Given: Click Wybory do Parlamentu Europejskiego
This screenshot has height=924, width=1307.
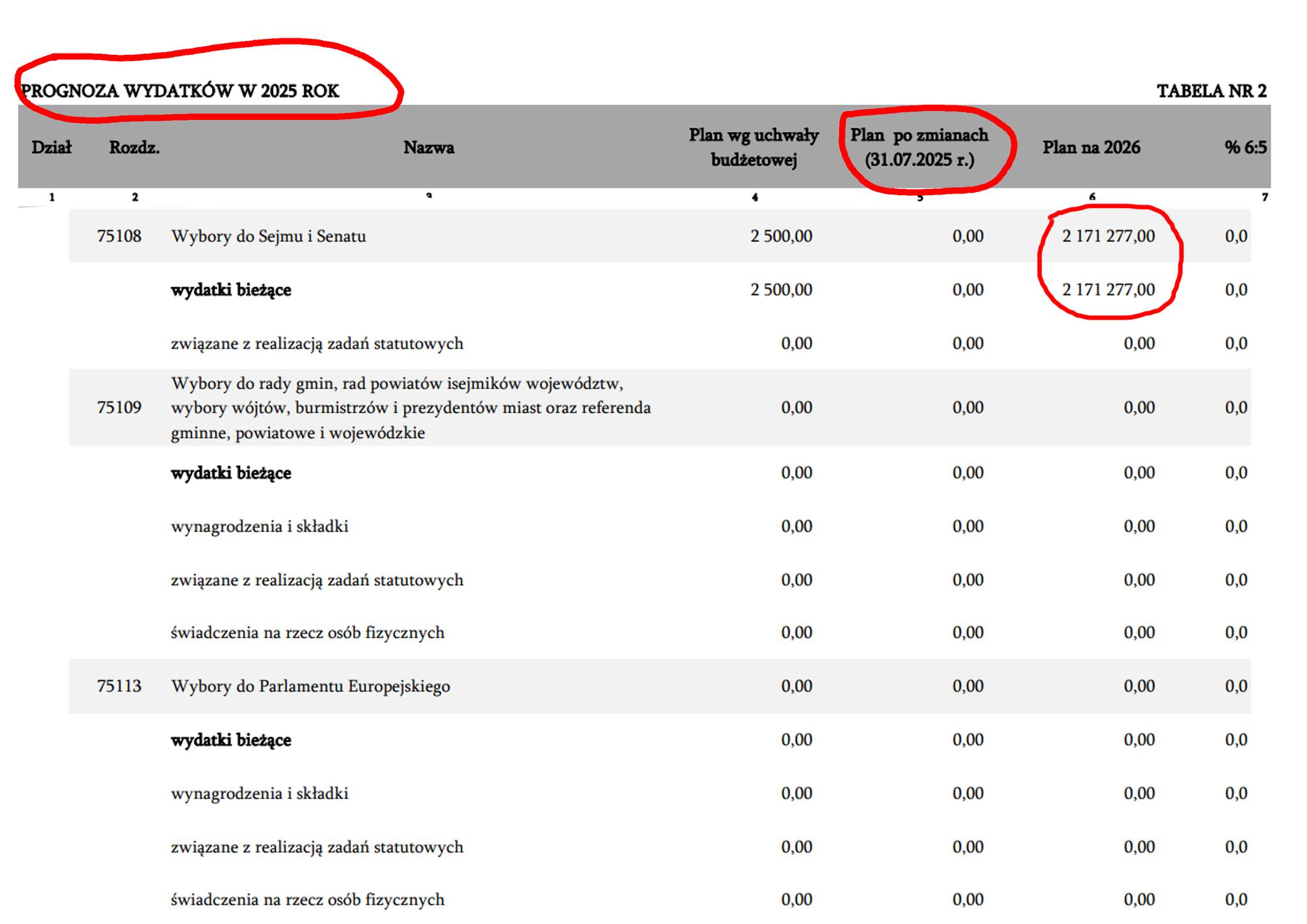Looking at the screenshot, I should point(310,686).
